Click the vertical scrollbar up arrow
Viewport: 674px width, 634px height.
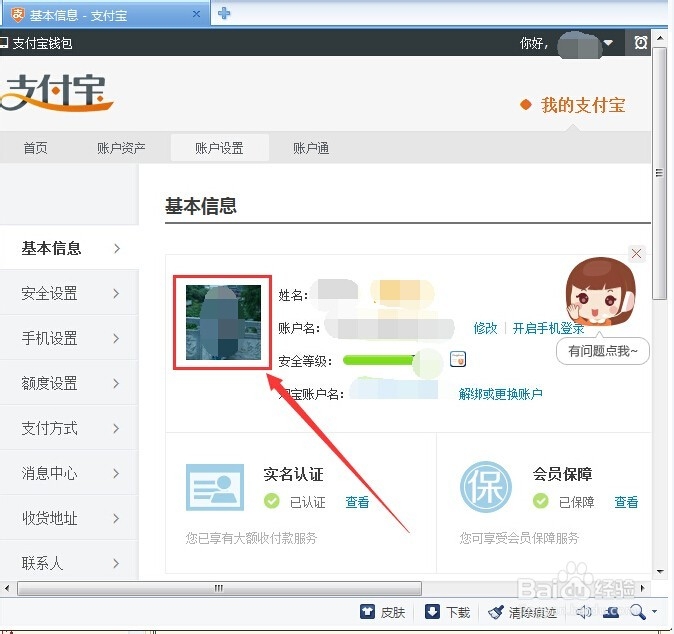pyautogui.click(x=659, y=38)
